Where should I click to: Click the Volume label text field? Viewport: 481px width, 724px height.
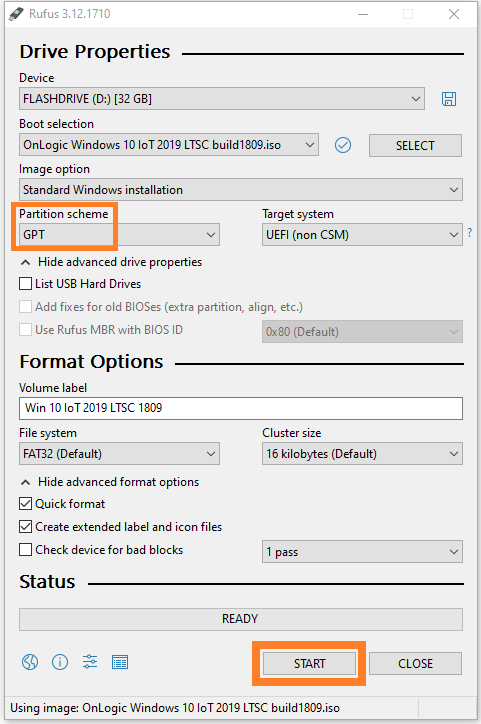coord(240,408)
